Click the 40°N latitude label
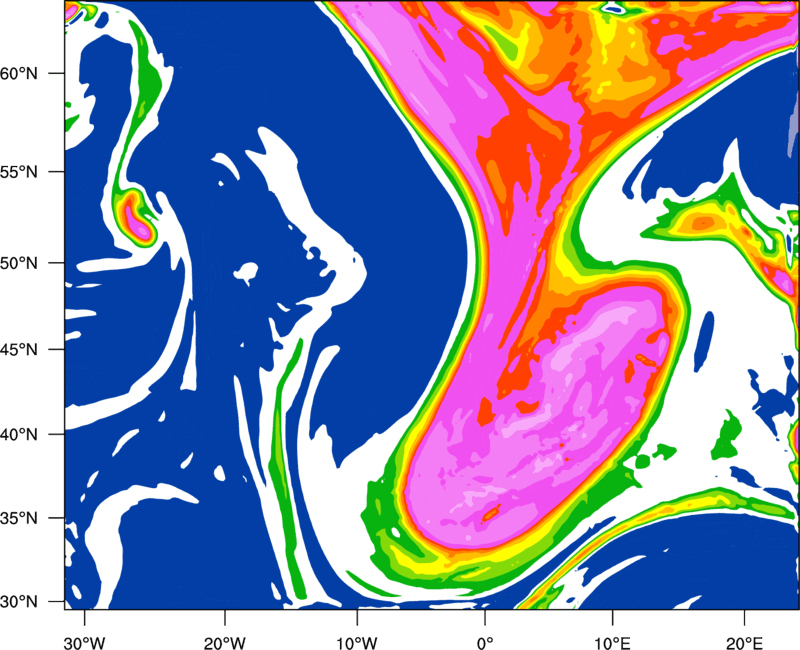The width and height of the screenshot is (800, 650). tap(19, 435)
